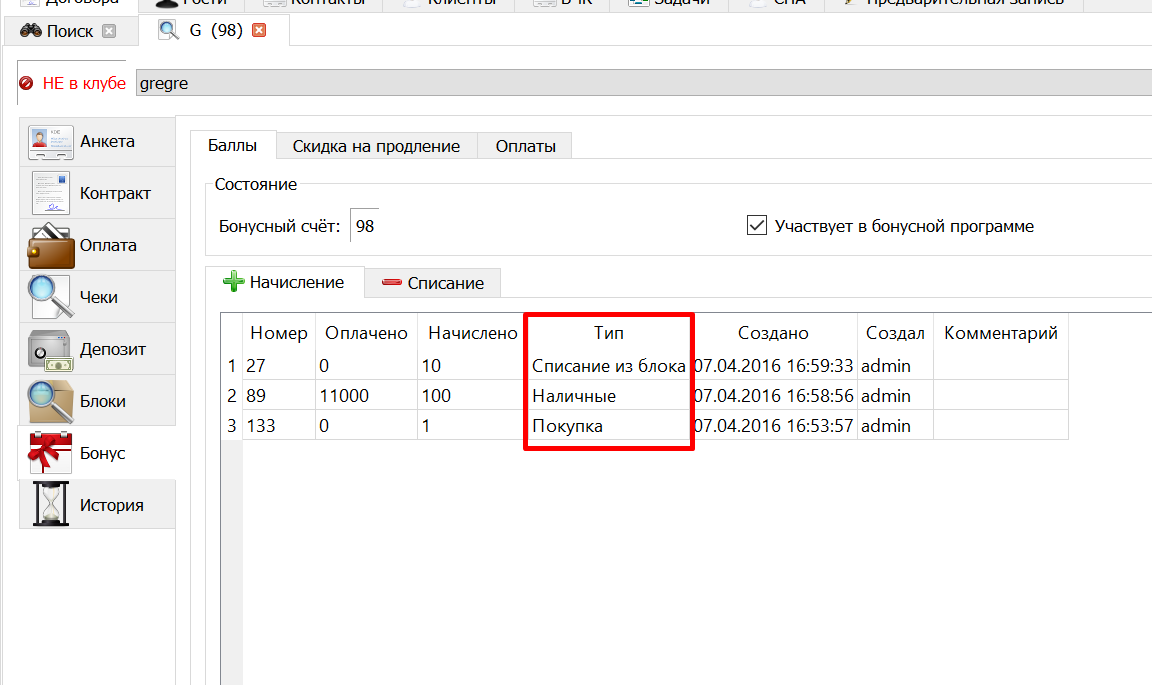Open the Контракт section
The height and width of the screenshot is (685, 1152).
click(x=97, y=193)
